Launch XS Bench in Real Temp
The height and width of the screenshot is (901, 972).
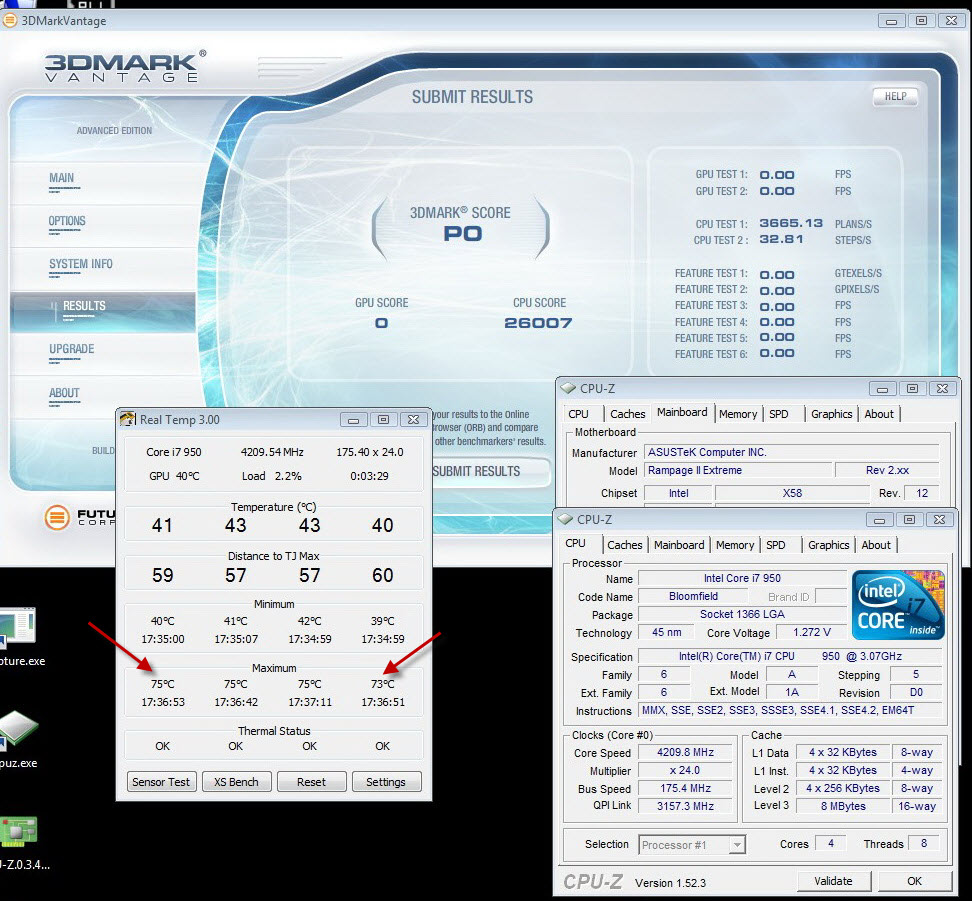(236, 782)
